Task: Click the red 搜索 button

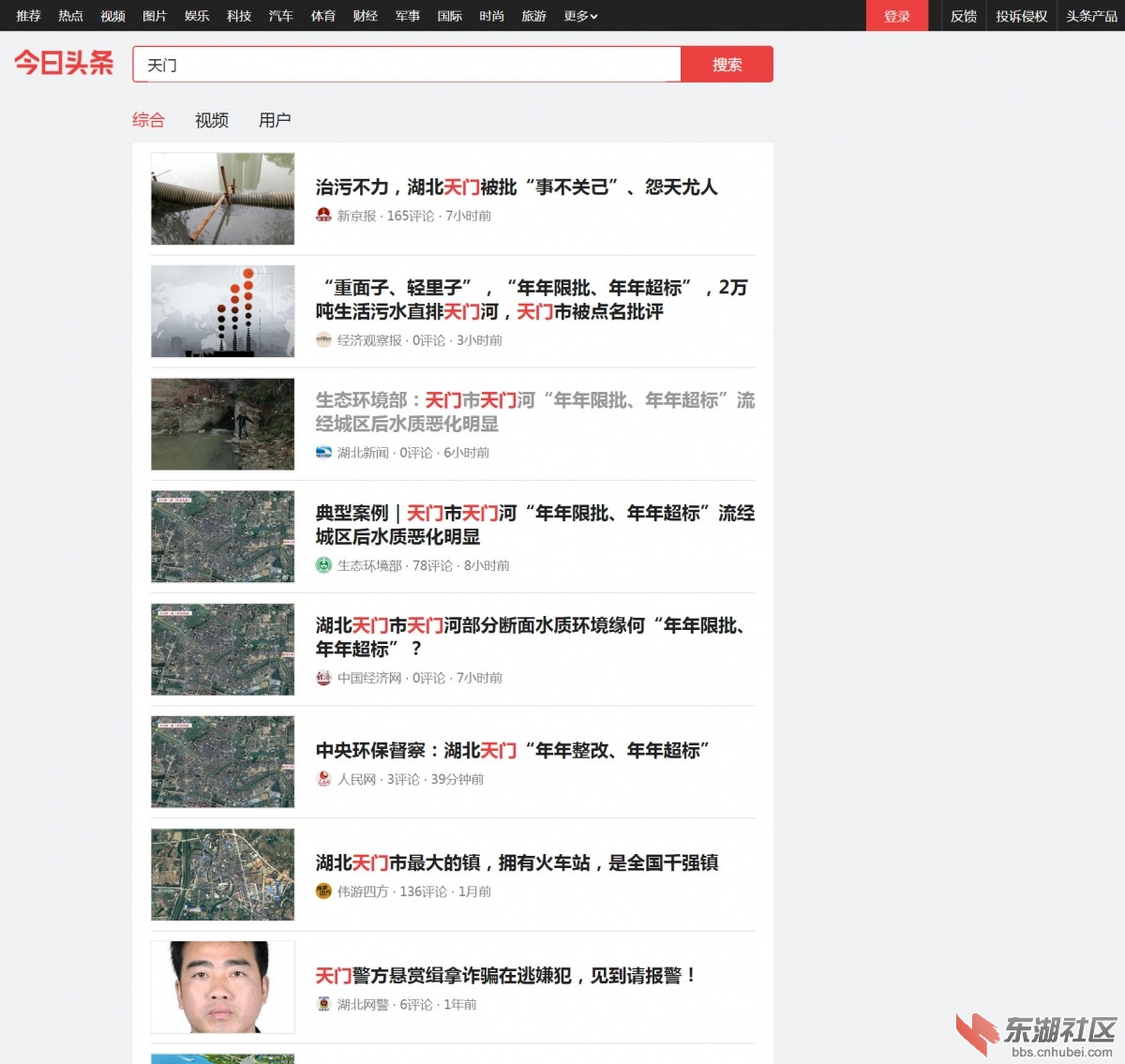Action: pyautogui.click(x=727, y=65)
